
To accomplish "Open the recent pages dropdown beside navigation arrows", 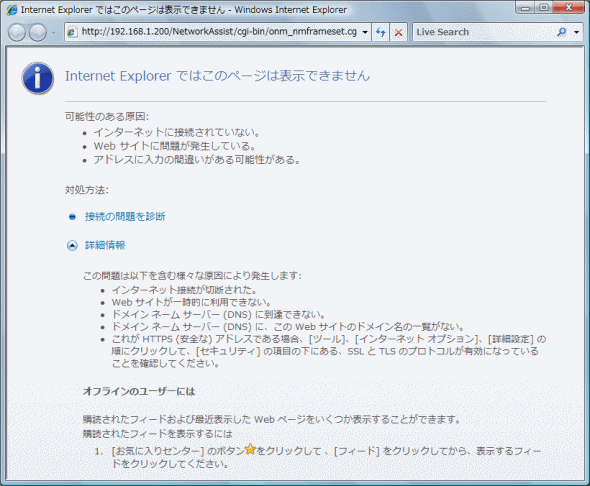I will [53, 33].
